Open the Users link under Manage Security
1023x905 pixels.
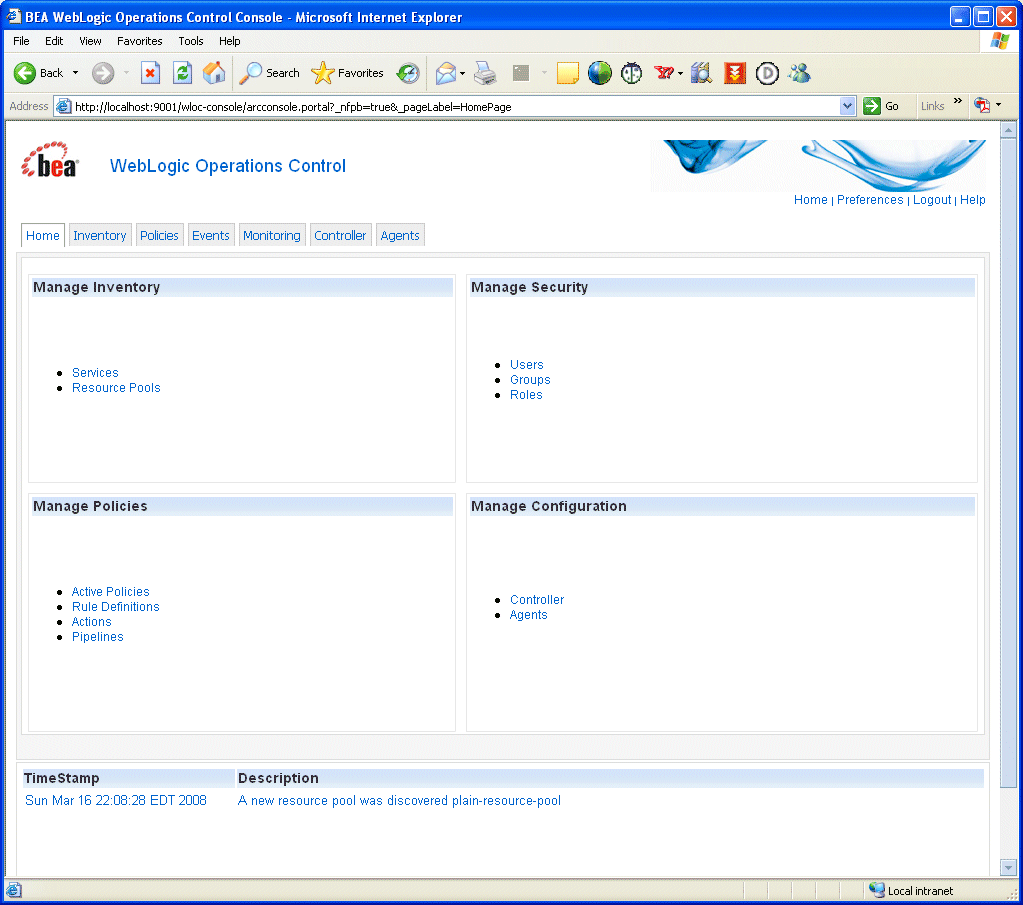pyautogui.click(x=527, y=365)
